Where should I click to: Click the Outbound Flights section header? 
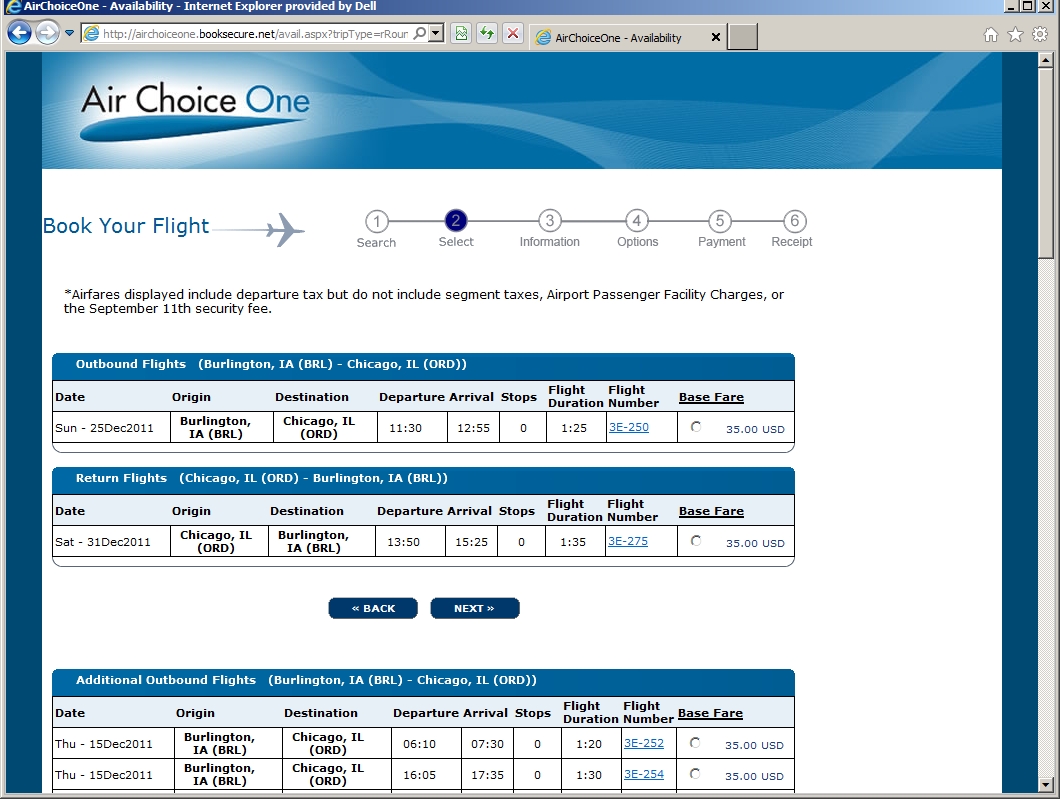tap(423, 364)
